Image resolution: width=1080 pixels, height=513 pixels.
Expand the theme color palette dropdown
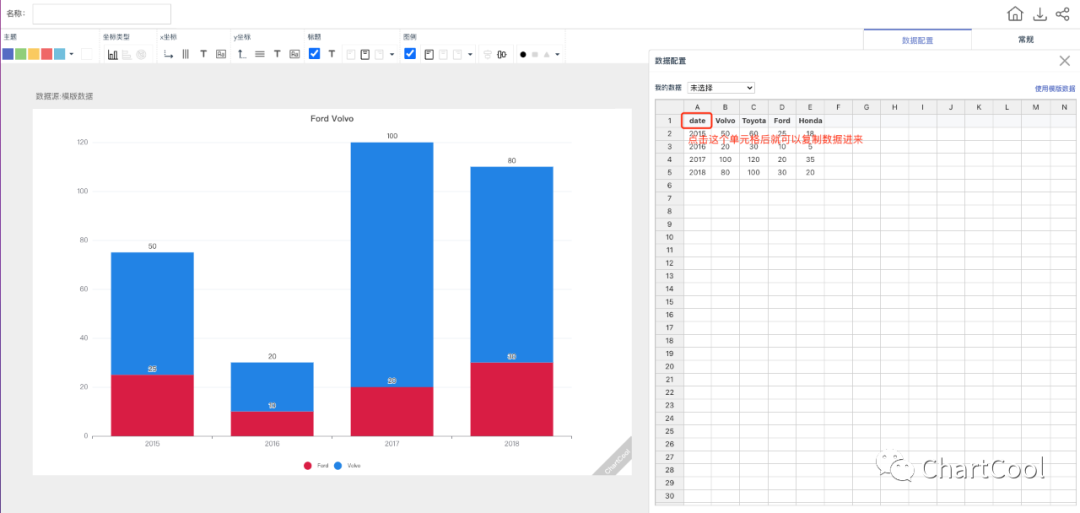click(x=71, y=54)
